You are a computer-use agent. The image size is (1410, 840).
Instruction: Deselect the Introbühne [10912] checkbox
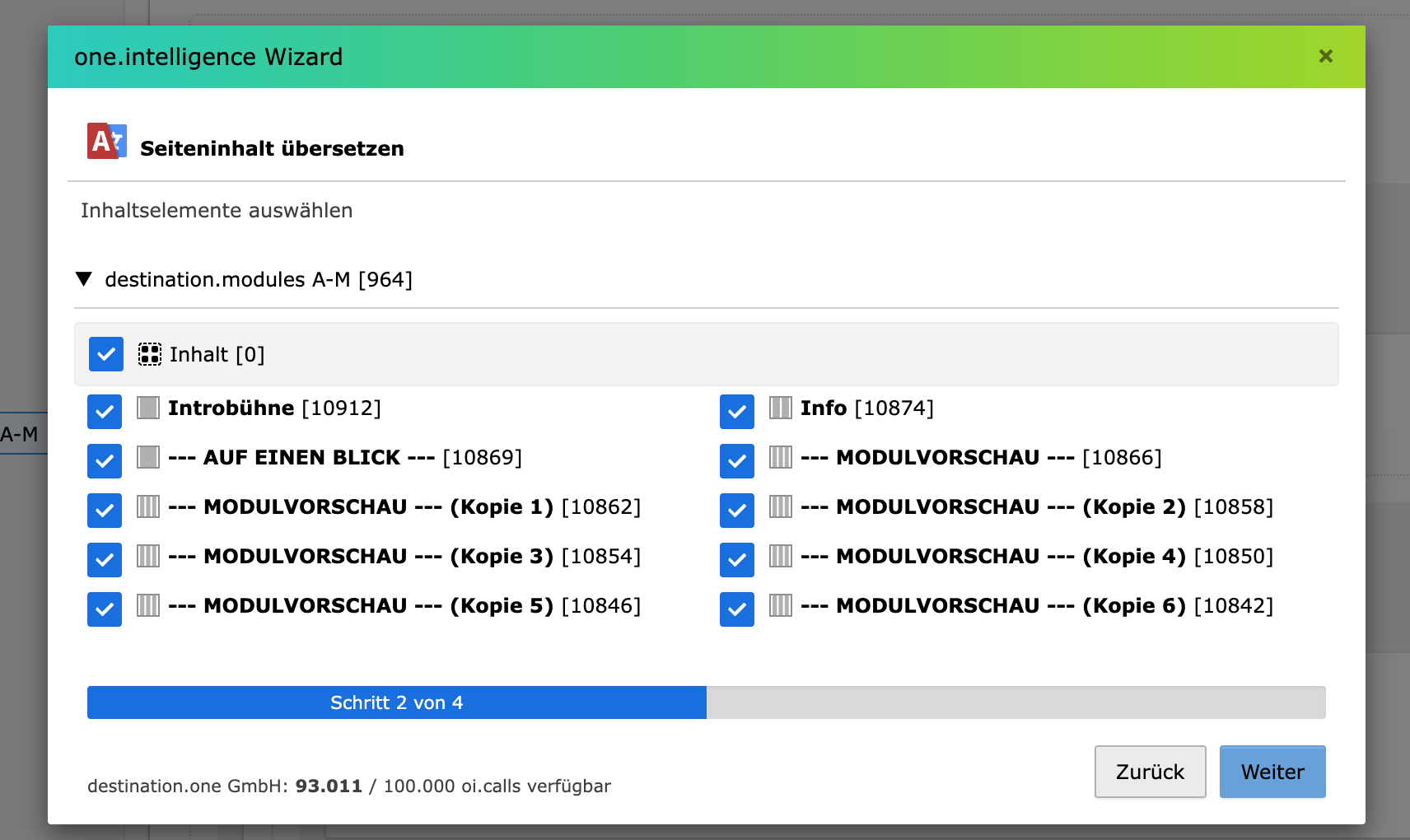105,412
